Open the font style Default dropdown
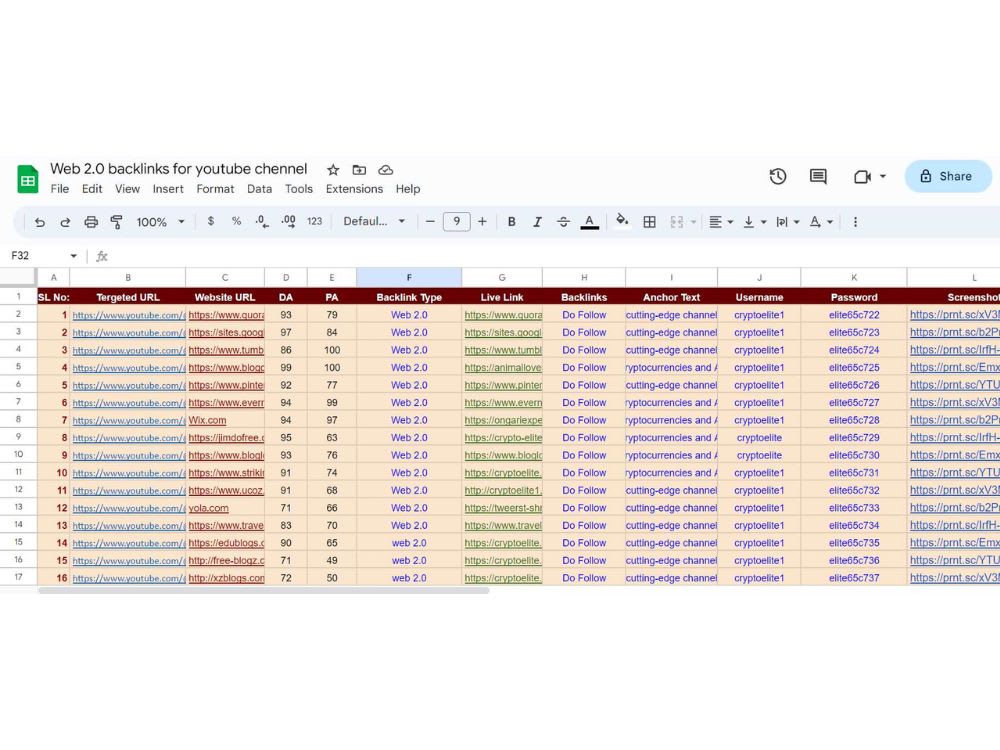This screenshot has height=750, width=1000. pos(374,221)
